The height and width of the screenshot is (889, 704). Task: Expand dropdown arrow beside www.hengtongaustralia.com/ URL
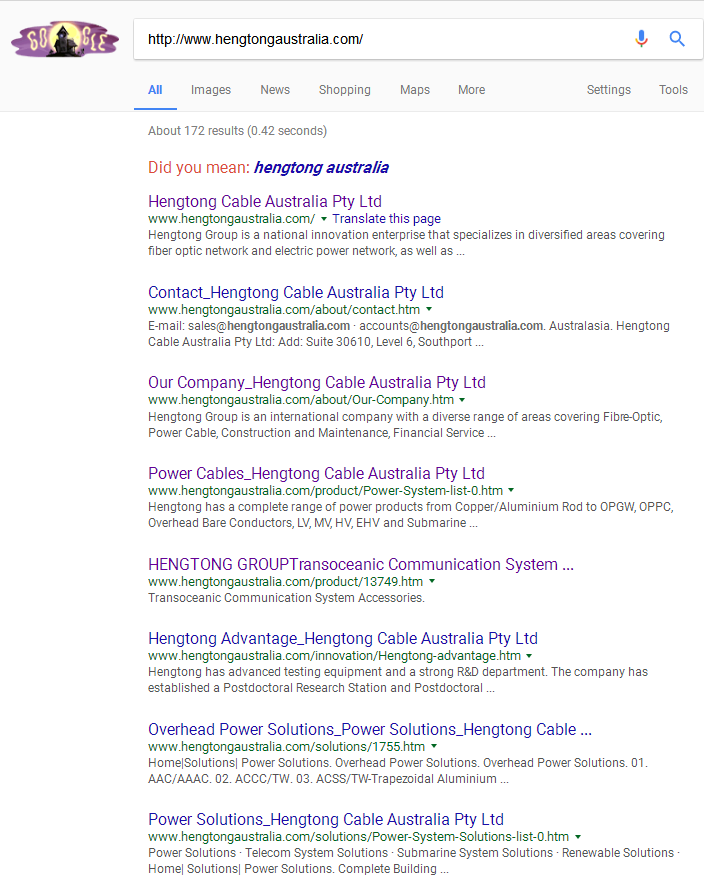pos(324,219)
